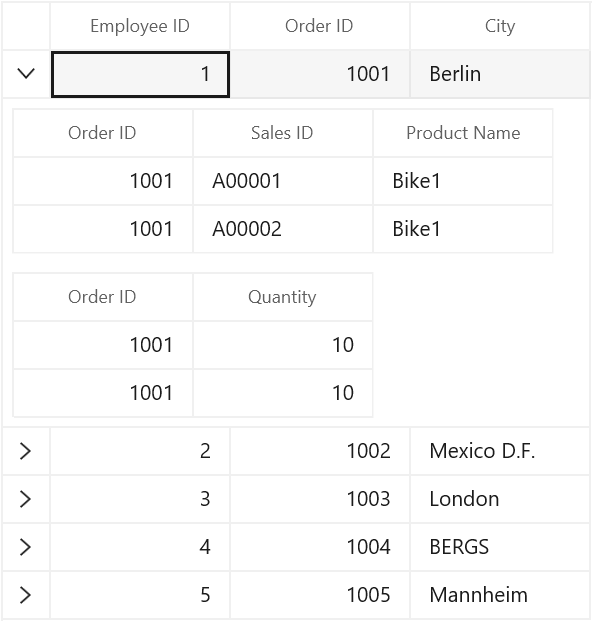The height and width of the screenshot is (621, 592).
Task: Select the Order ID 1002 cell
Action: click(x=320, y=451)
